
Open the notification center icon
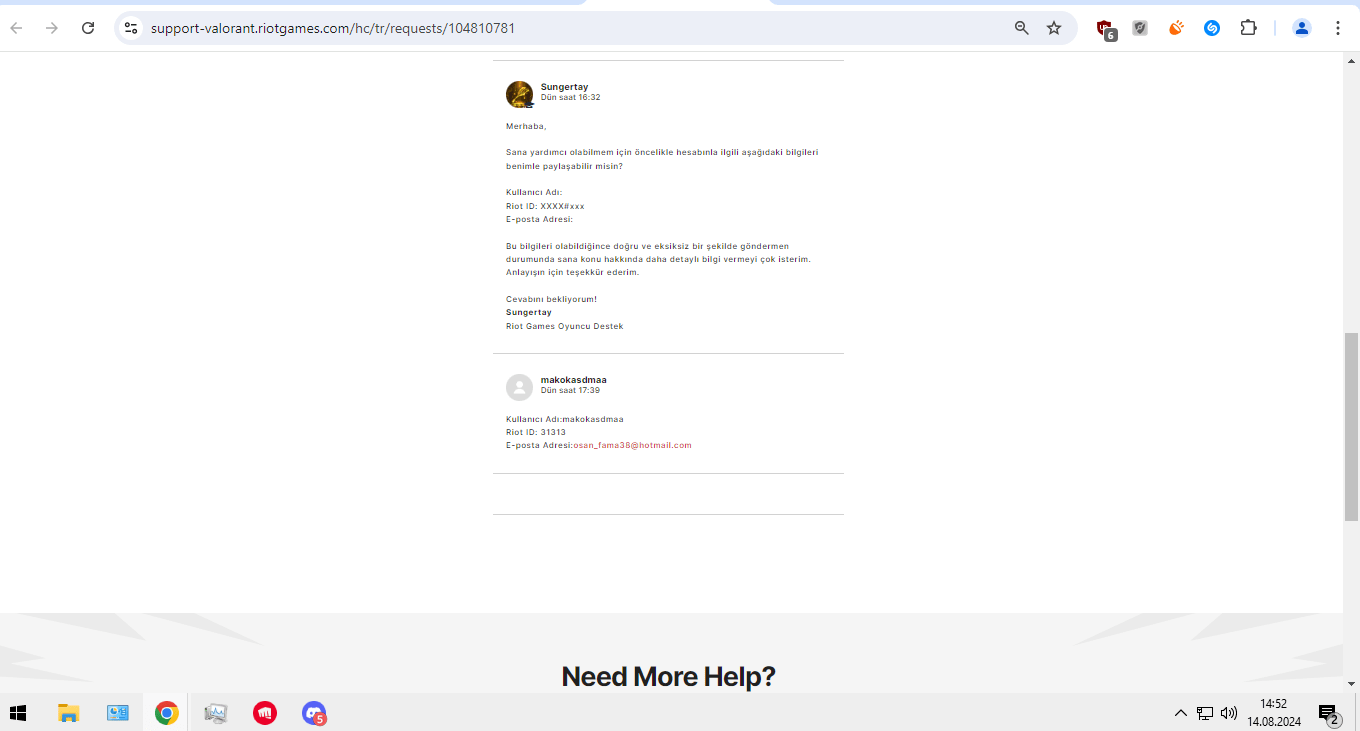[1329, 714]
